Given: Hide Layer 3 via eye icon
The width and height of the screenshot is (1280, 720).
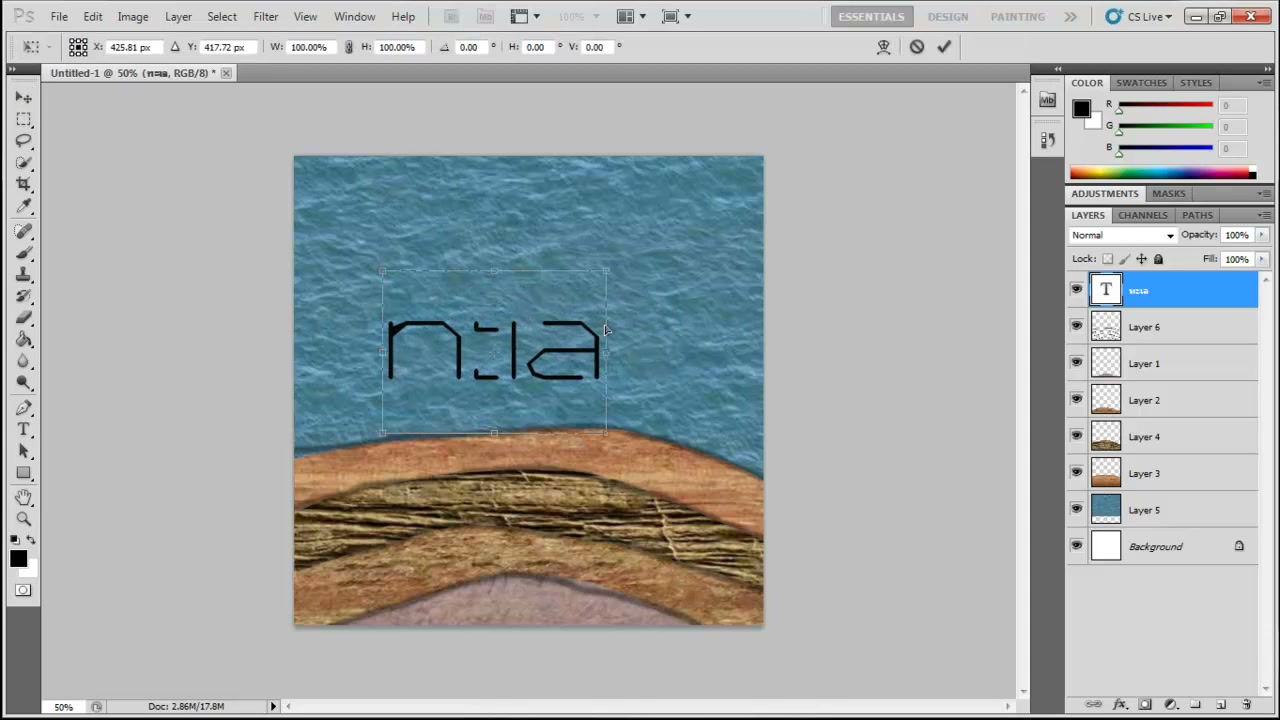Looking at the screenshot, I should 1077,473.
